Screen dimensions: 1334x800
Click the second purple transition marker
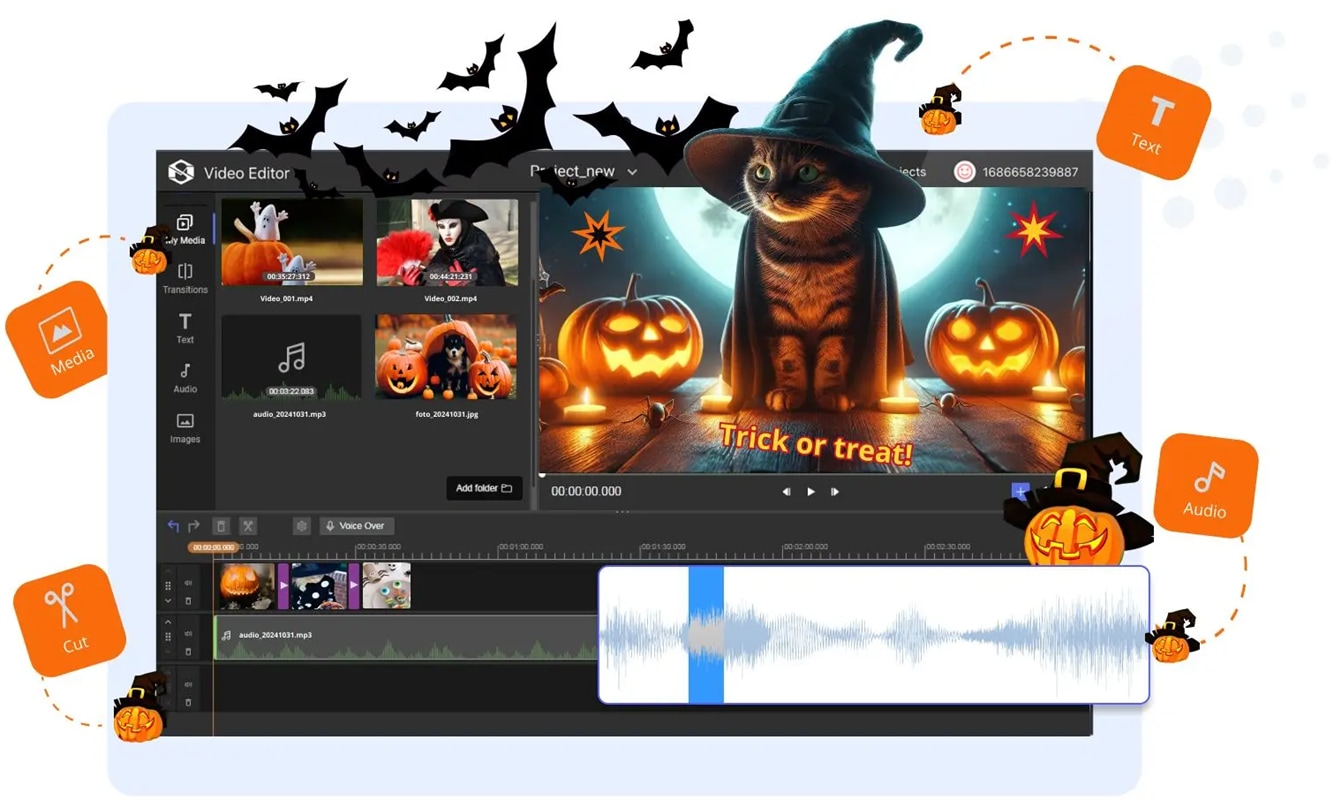(x=354, y=586)
